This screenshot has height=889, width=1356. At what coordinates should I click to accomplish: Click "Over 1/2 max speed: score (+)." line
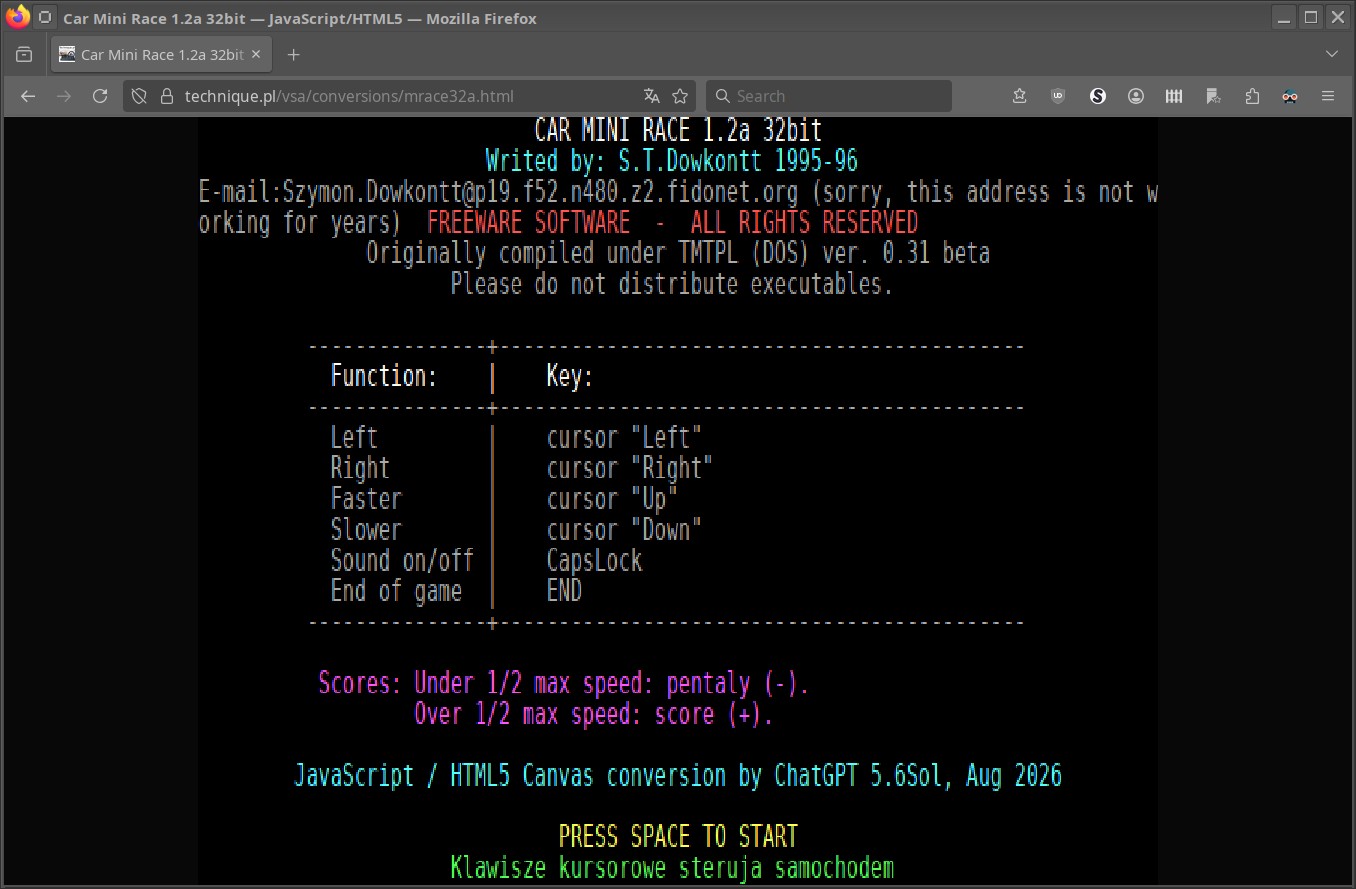tap(593, 715)
